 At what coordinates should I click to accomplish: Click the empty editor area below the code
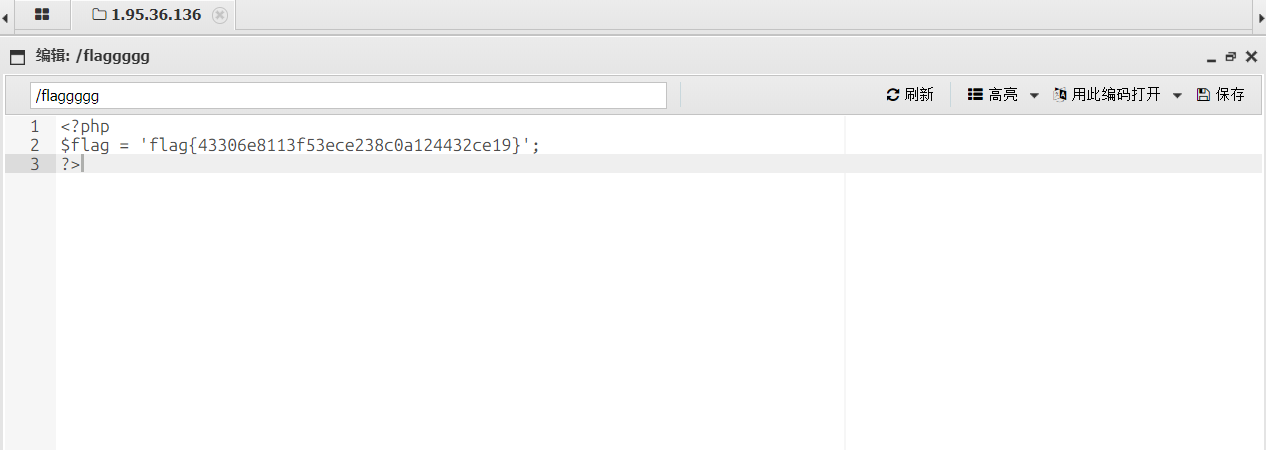[x=450, y=310]
